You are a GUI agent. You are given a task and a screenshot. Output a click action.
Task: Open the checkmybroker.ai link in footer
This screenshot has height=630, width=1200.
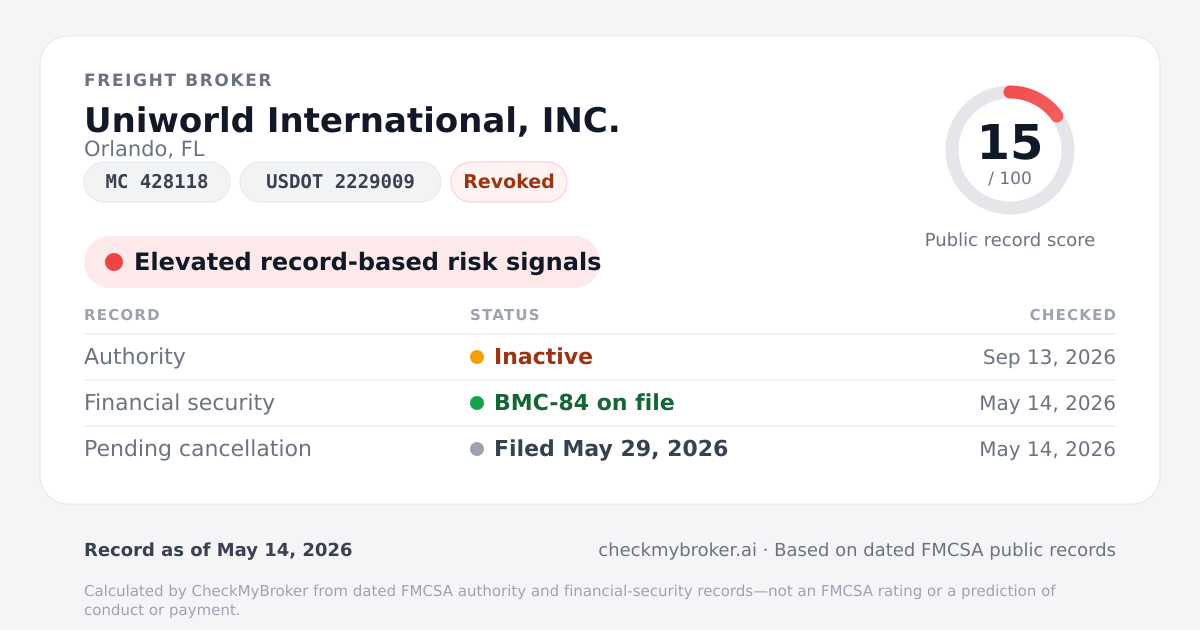pos(677,550)
